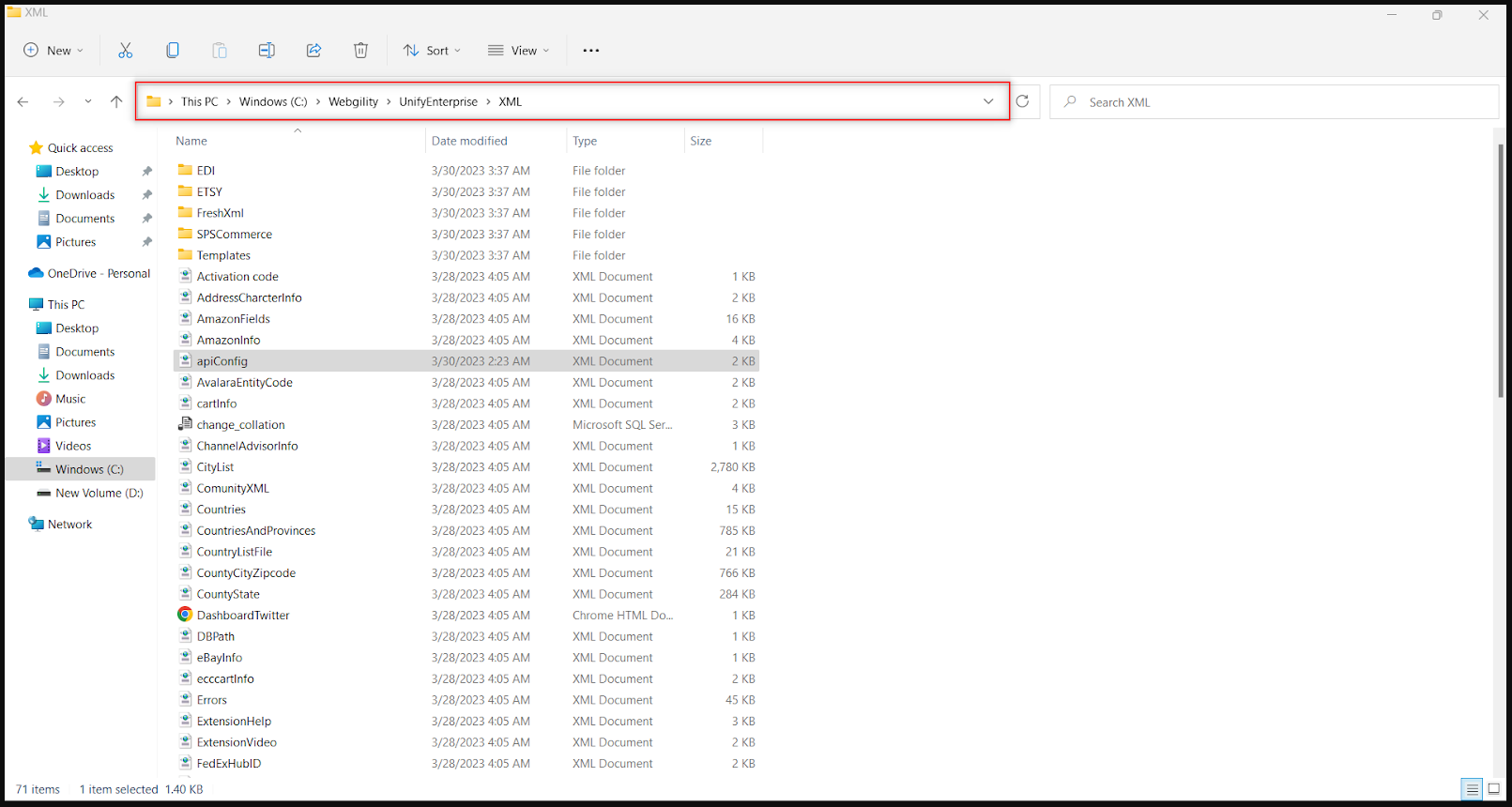Open the New item dropdown
Viewport: 1512px width, 807px height.
[53, 51]
